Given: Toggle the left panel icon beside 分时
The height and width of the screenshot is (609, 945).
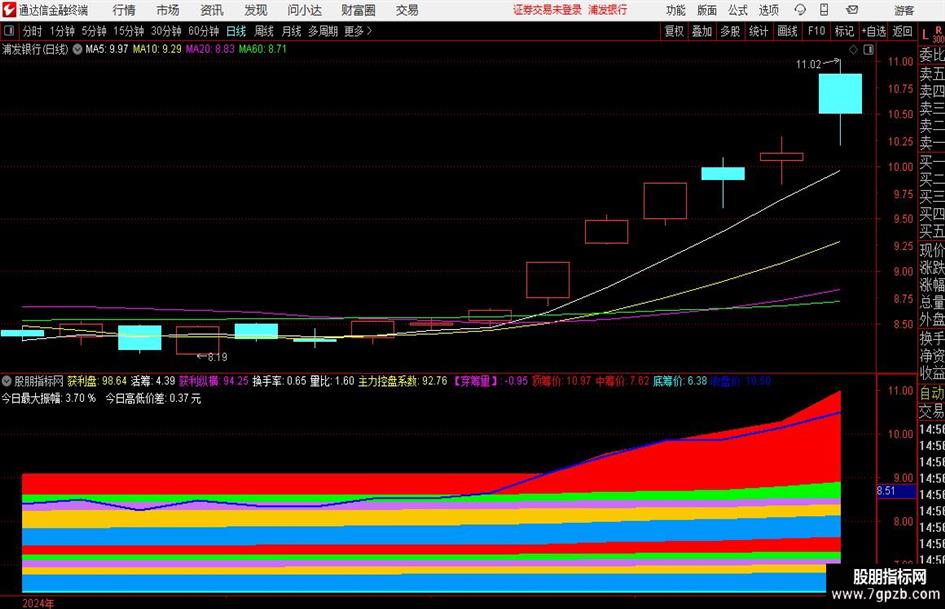Looking at the screenshot, I should pyautogui.click(x=8, y=31).
